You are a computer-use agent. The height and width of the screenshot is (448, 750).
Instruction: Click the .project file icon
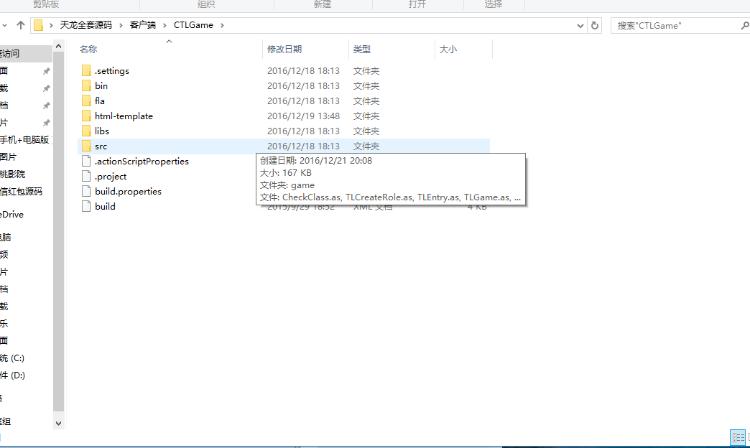click(86, 176)
